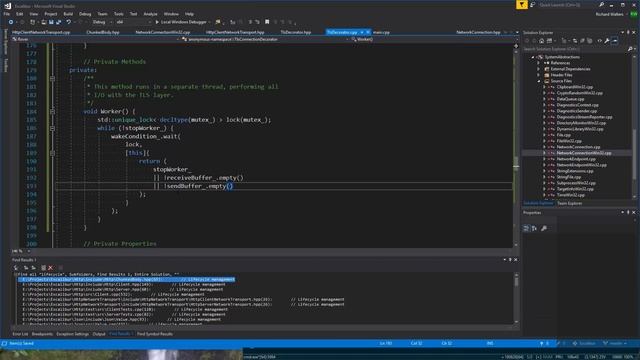Switch to the Team Explorer tab
Screen dimensions: 640x360
point(569,203)
